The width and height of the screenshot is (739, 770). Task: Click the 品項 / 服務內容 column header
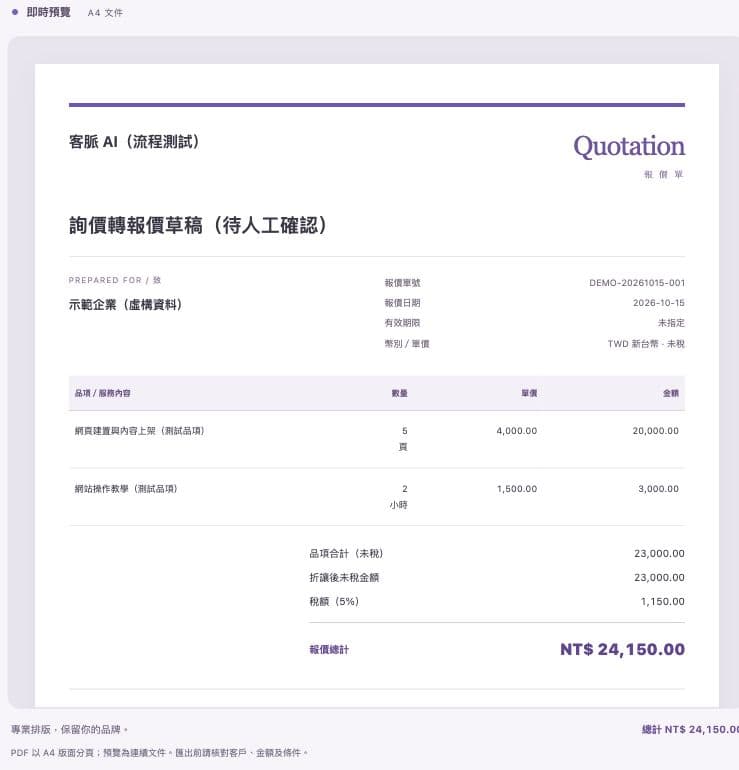(103, 393)
